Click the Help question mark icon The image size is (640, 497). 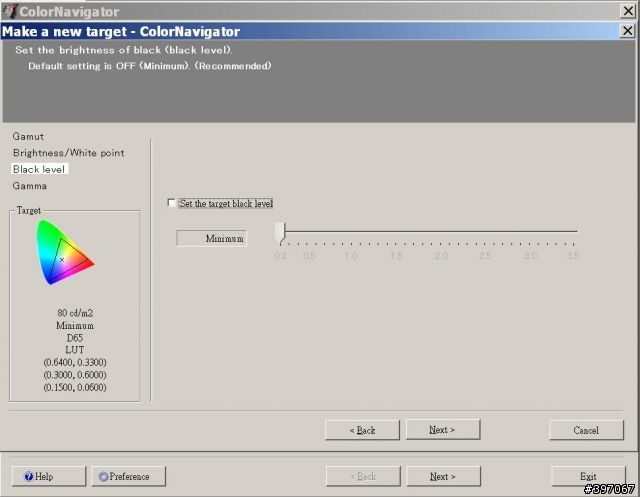[x=29, y=476]
